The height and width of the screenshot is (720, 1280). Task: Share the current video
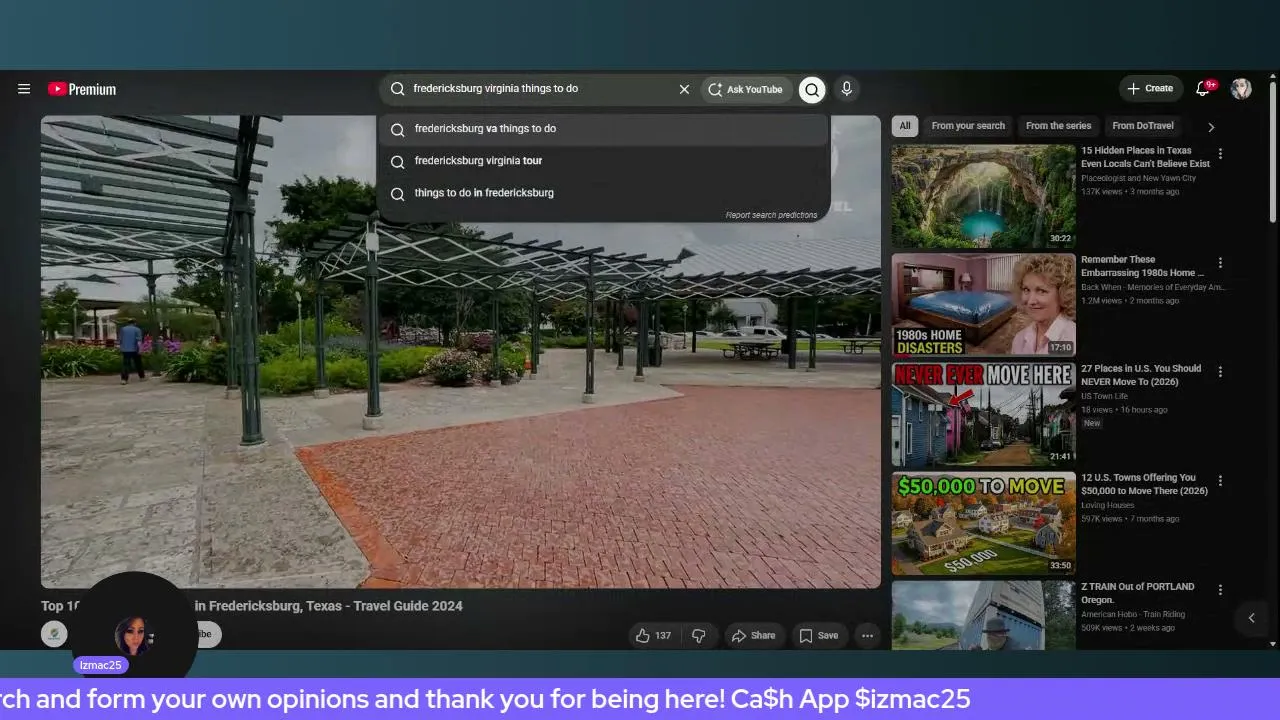tap(753, 635)
